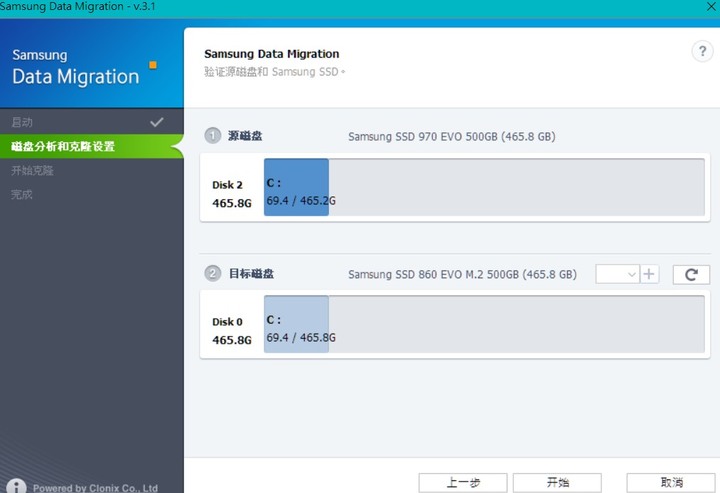Viewport: 720px width, 493px height.
Task: Click the 69.4 / 465.2G source usage text
Action: pos(301,201)
